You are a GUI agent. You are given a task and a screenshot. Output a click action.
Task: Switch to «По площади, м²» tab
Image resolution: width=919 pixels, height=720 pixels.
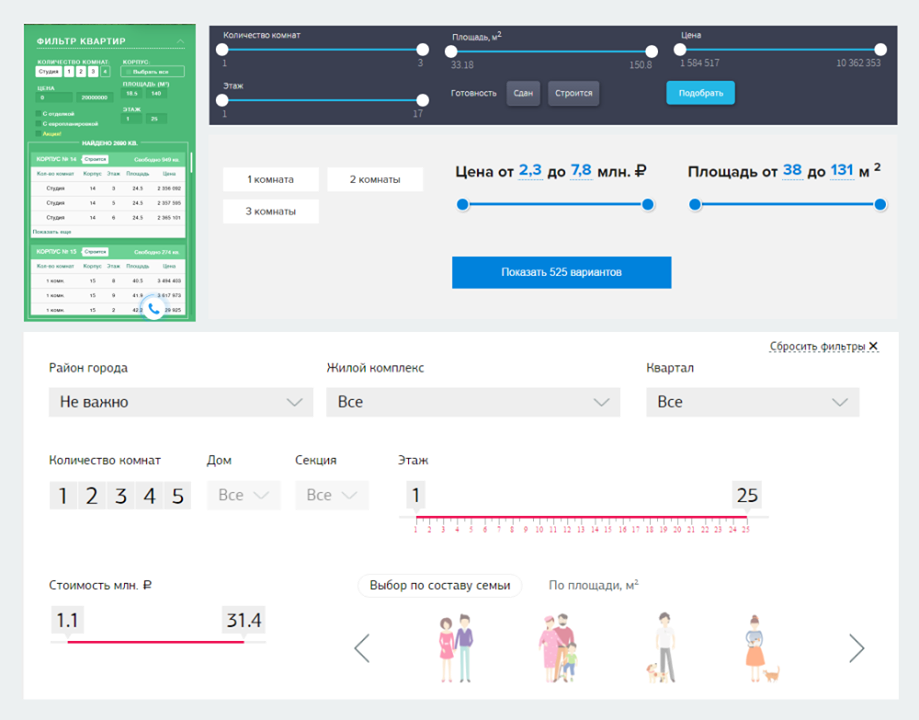click(x=593, y=585)
